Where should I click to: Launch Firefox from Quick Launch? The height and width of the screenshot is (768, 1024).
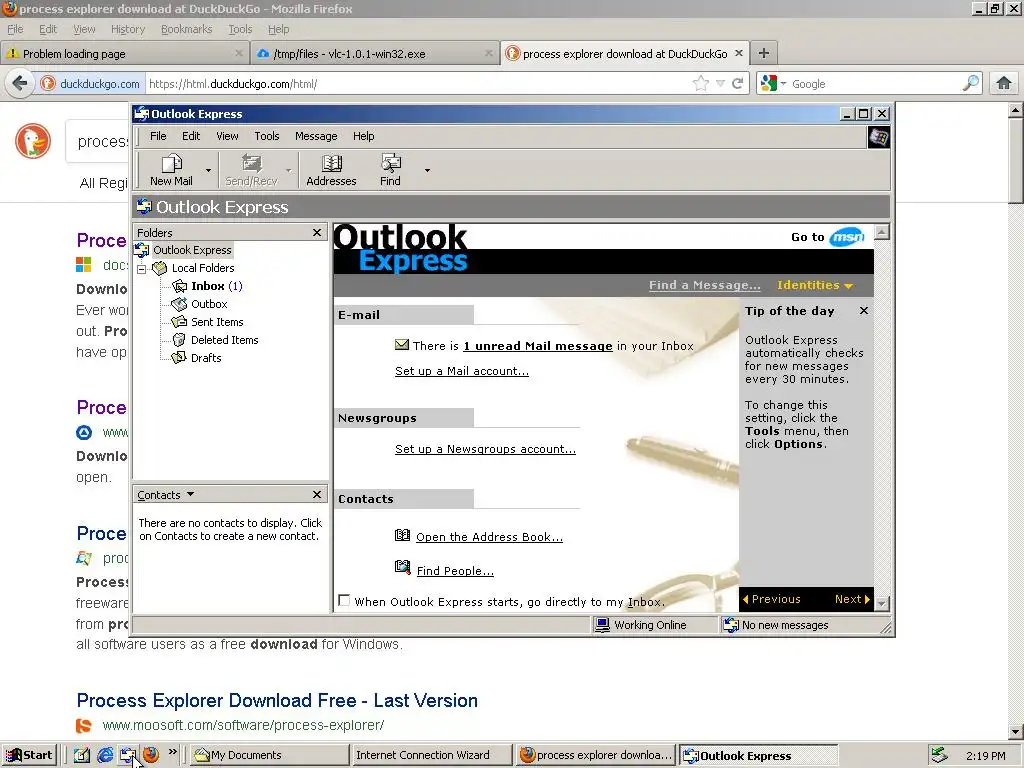click(151, 755)
